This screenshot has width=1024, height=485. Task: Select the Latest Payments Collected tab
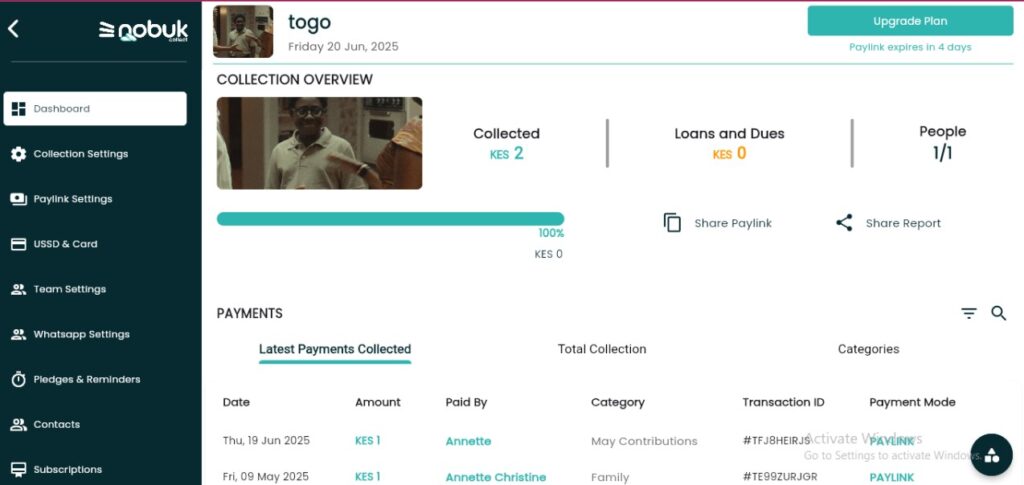pyautogui.click(x=335, y=349)
